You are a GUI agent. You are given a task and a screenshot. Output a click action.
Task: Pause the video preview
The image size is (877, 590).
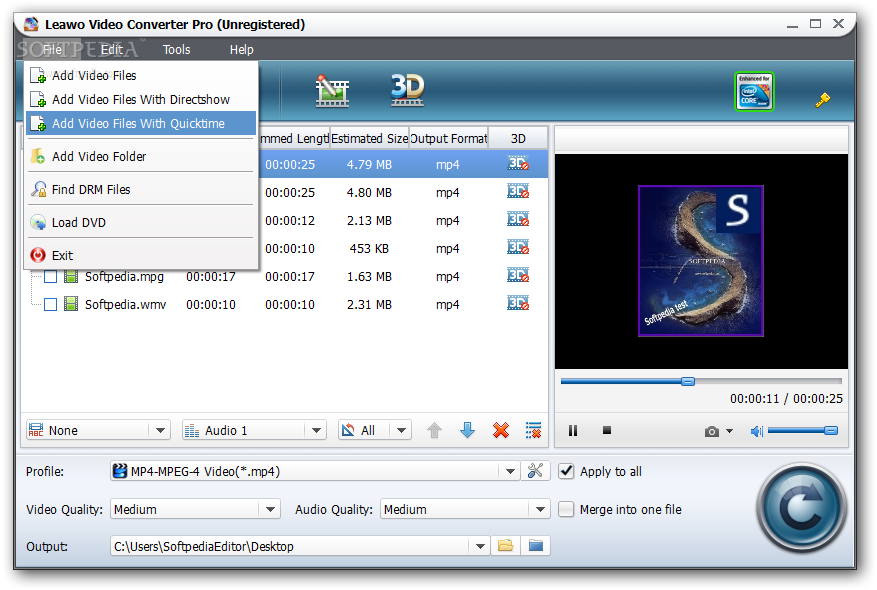tap(573, 431)
